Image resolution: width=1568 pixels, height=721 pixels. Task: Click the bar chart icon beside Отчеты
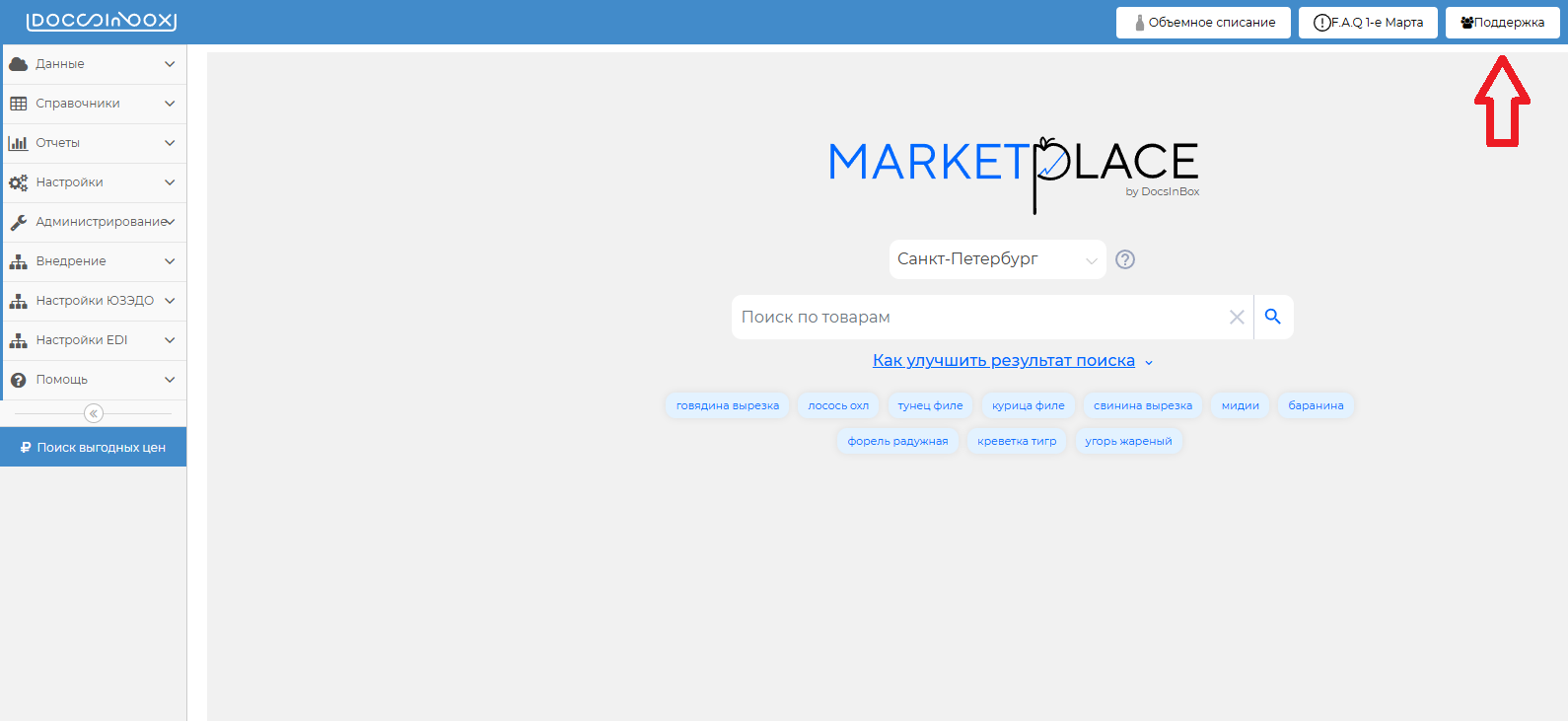[18, 143]
